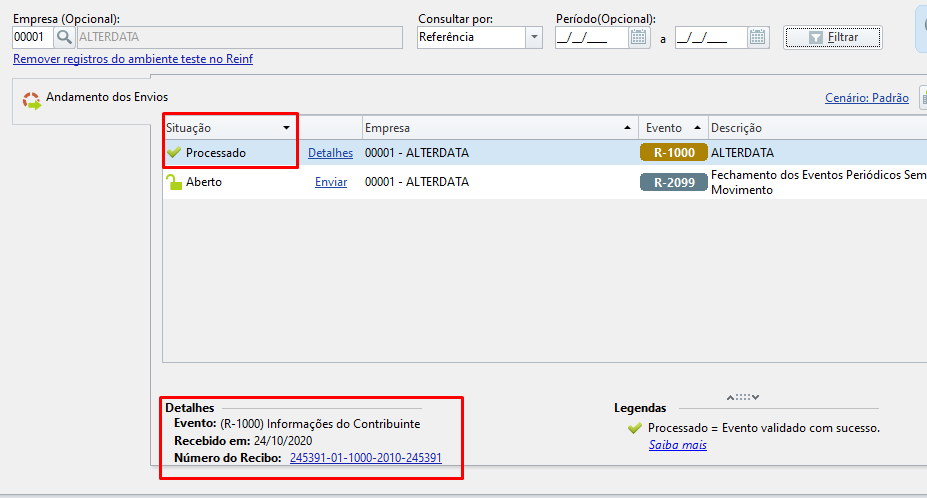Click the Empresa column header

pos(499,128)
